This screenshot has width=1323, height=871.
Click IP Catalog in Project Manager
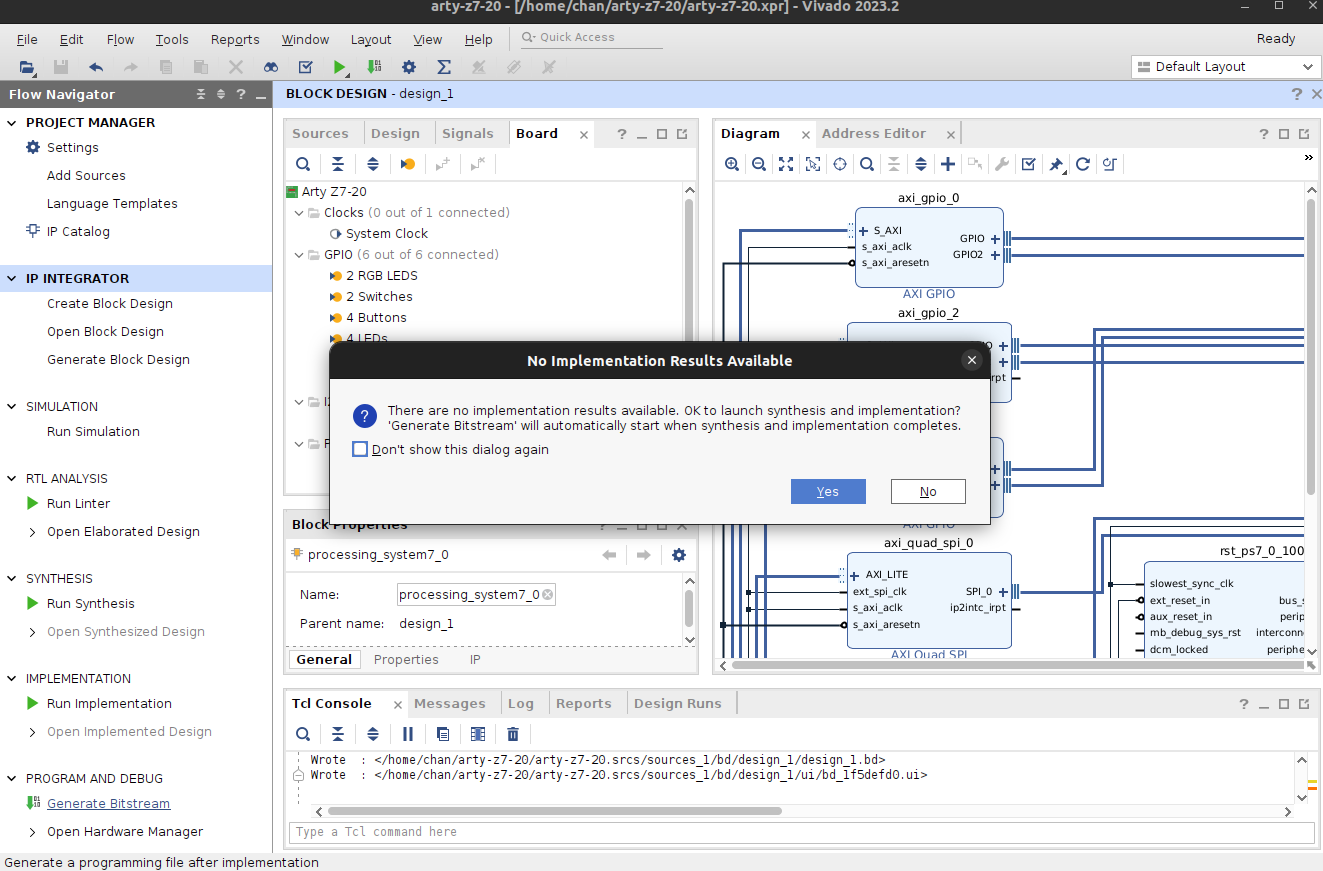tap(78, 232)
